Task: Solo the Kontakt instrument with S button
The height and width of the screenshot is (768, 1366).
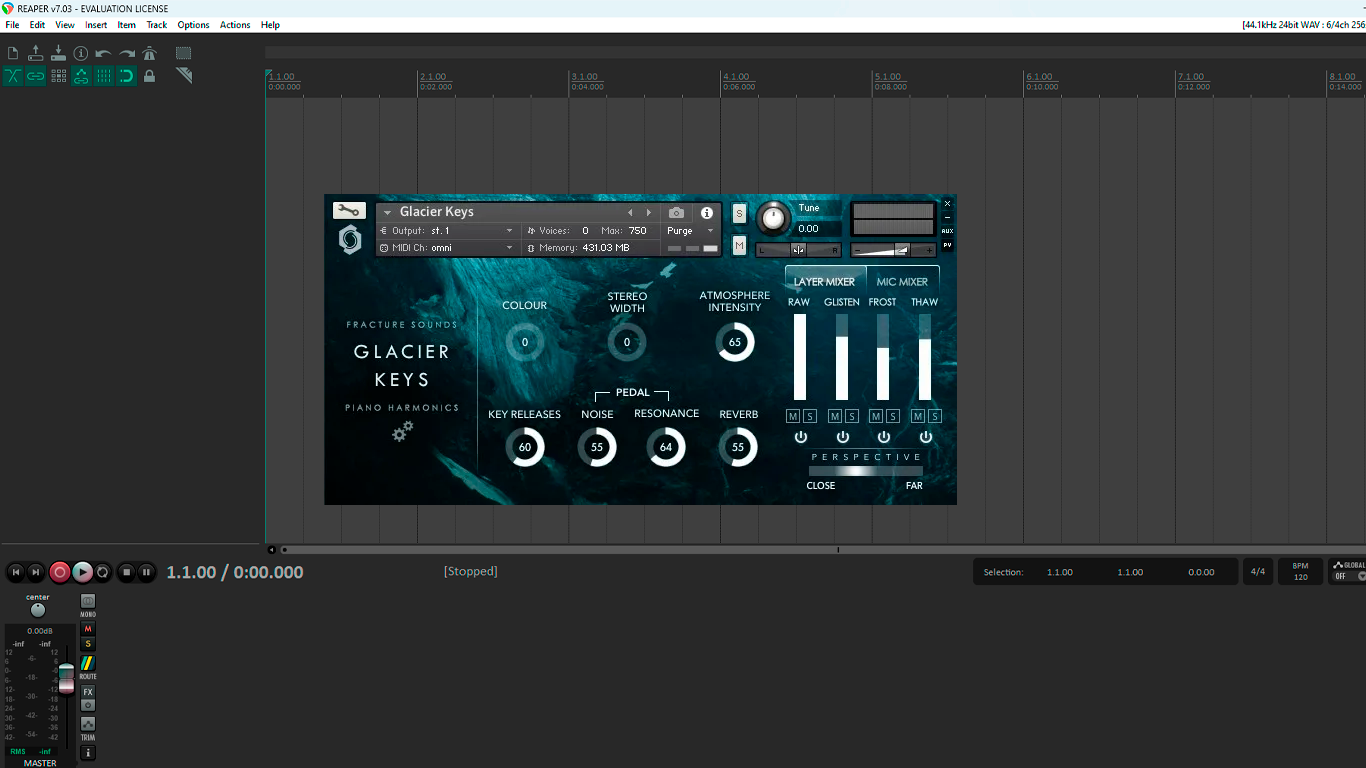Action: coord(739,213)
